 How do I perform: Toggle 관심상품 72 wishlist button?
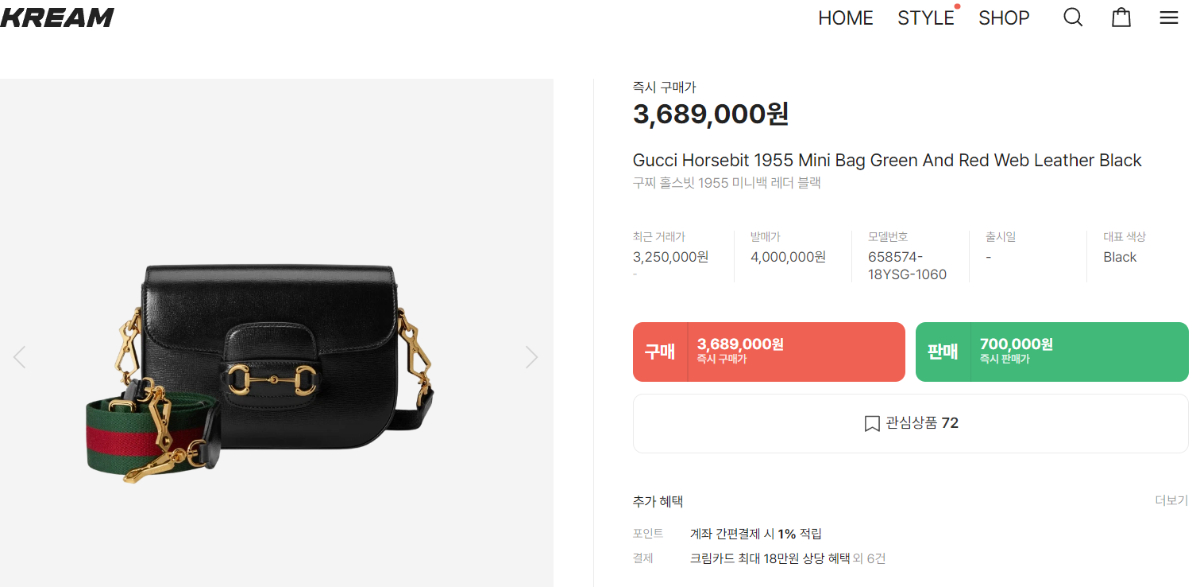point(911,423)
